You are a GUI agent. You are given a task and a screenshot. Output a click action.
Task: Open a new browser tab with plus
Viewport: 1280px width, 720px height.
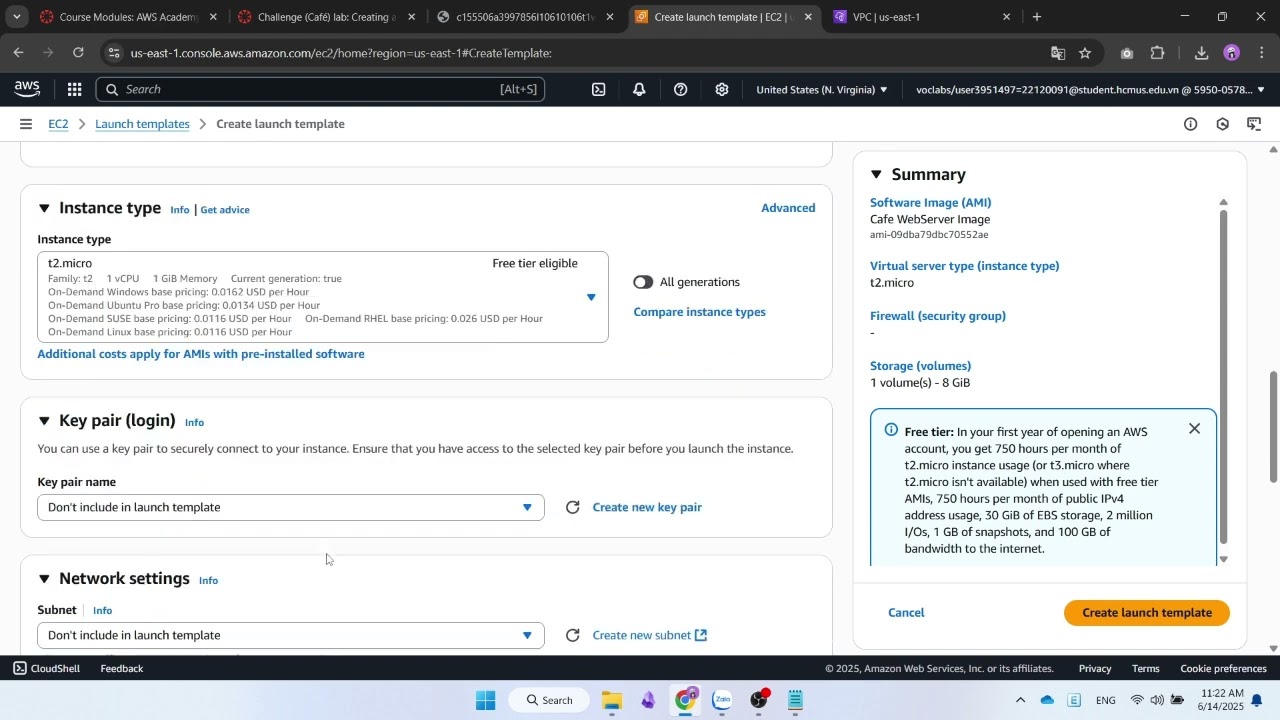1037,17
